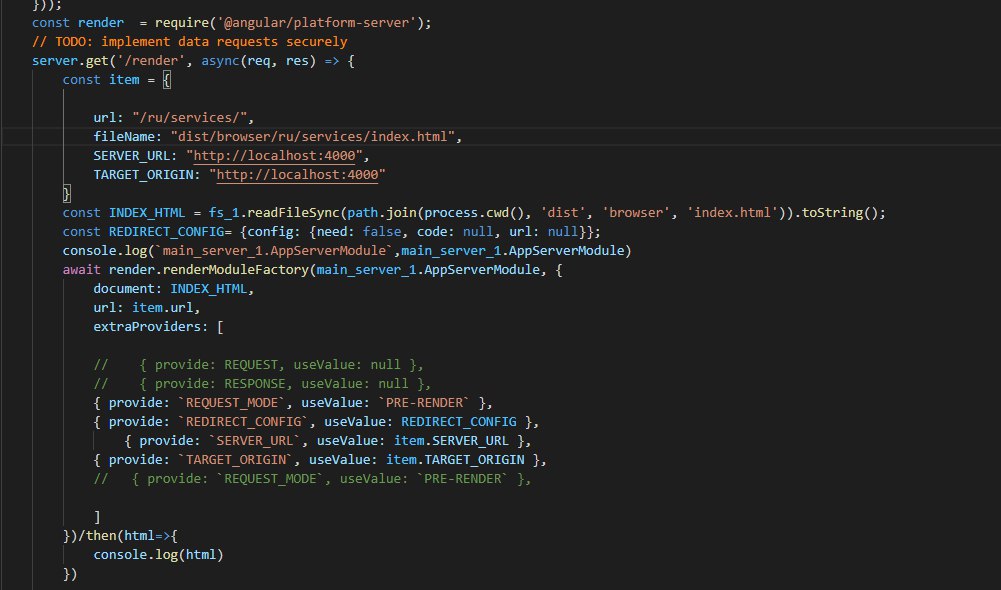Click 'url: item.url' property
Image resolution: width=1001 pixels, height=590 pixels.
[x=147, y=308]
